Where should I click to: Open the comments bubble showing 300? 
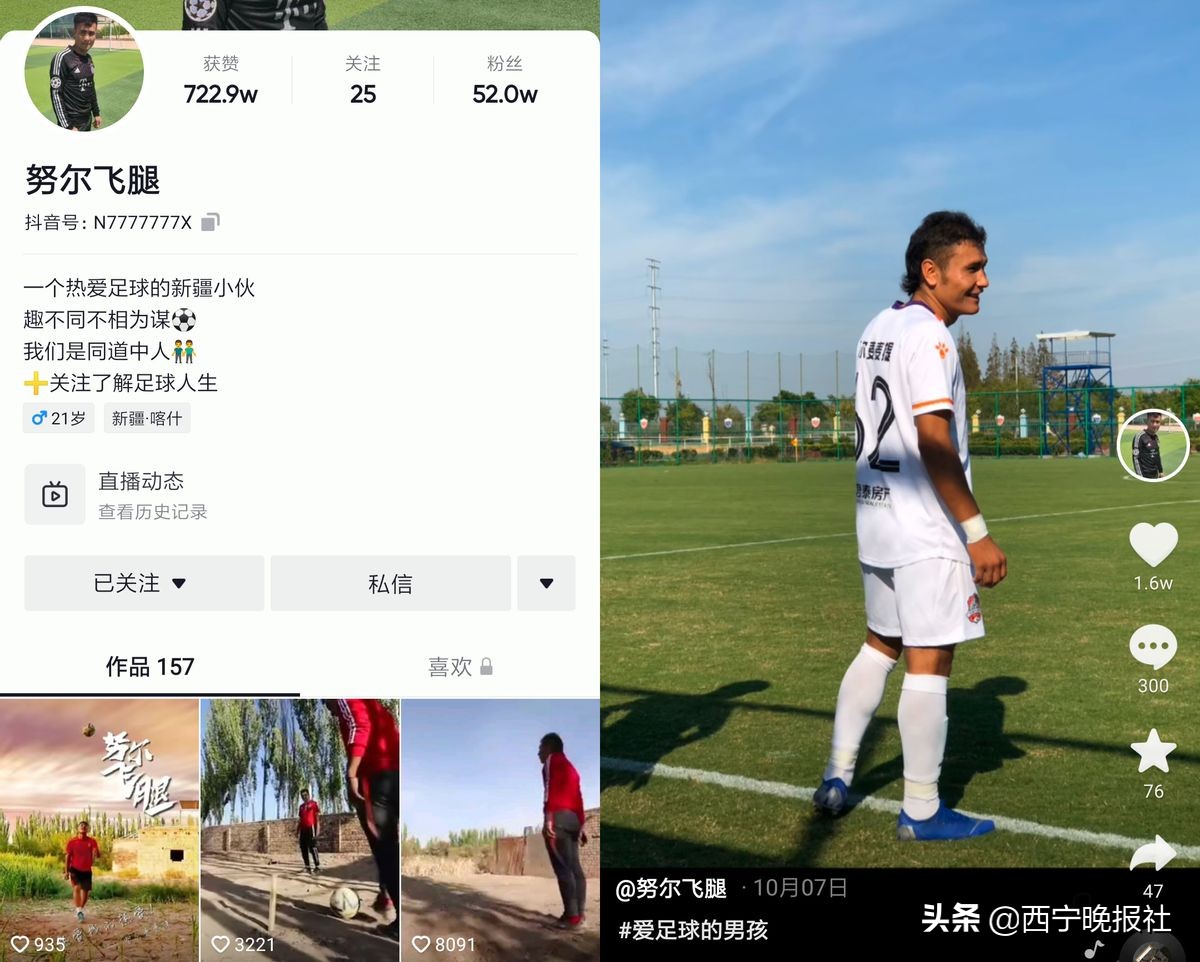1153,647
